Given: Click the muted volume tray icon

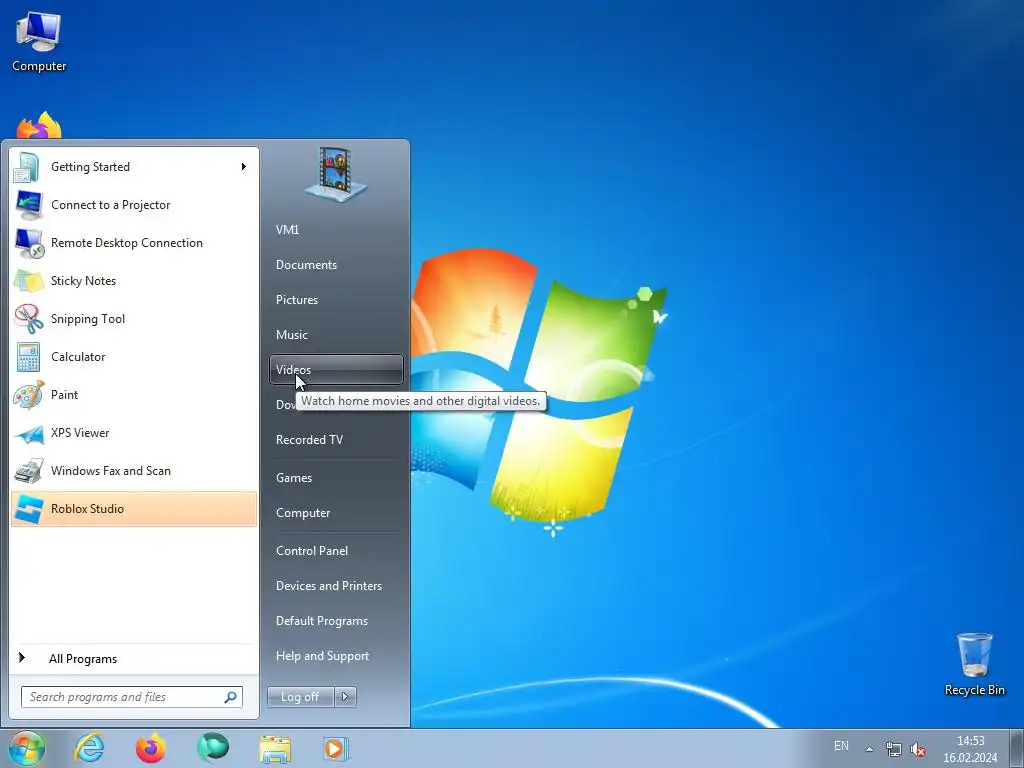Looking at the screenshot, I should pos(918,749).
